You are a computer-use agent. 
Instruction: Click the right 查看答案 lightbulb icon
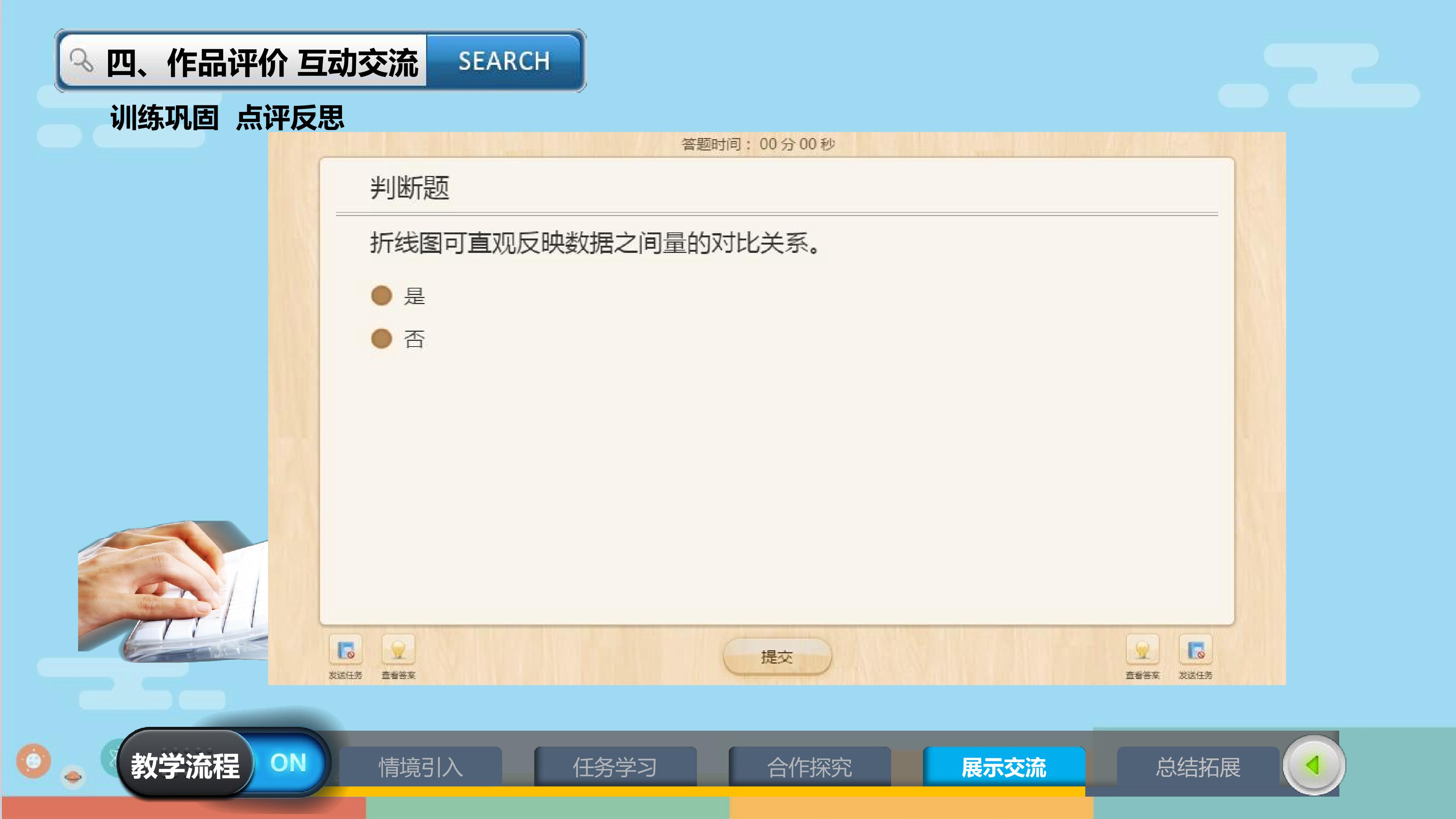click(x=1142, y=650)
